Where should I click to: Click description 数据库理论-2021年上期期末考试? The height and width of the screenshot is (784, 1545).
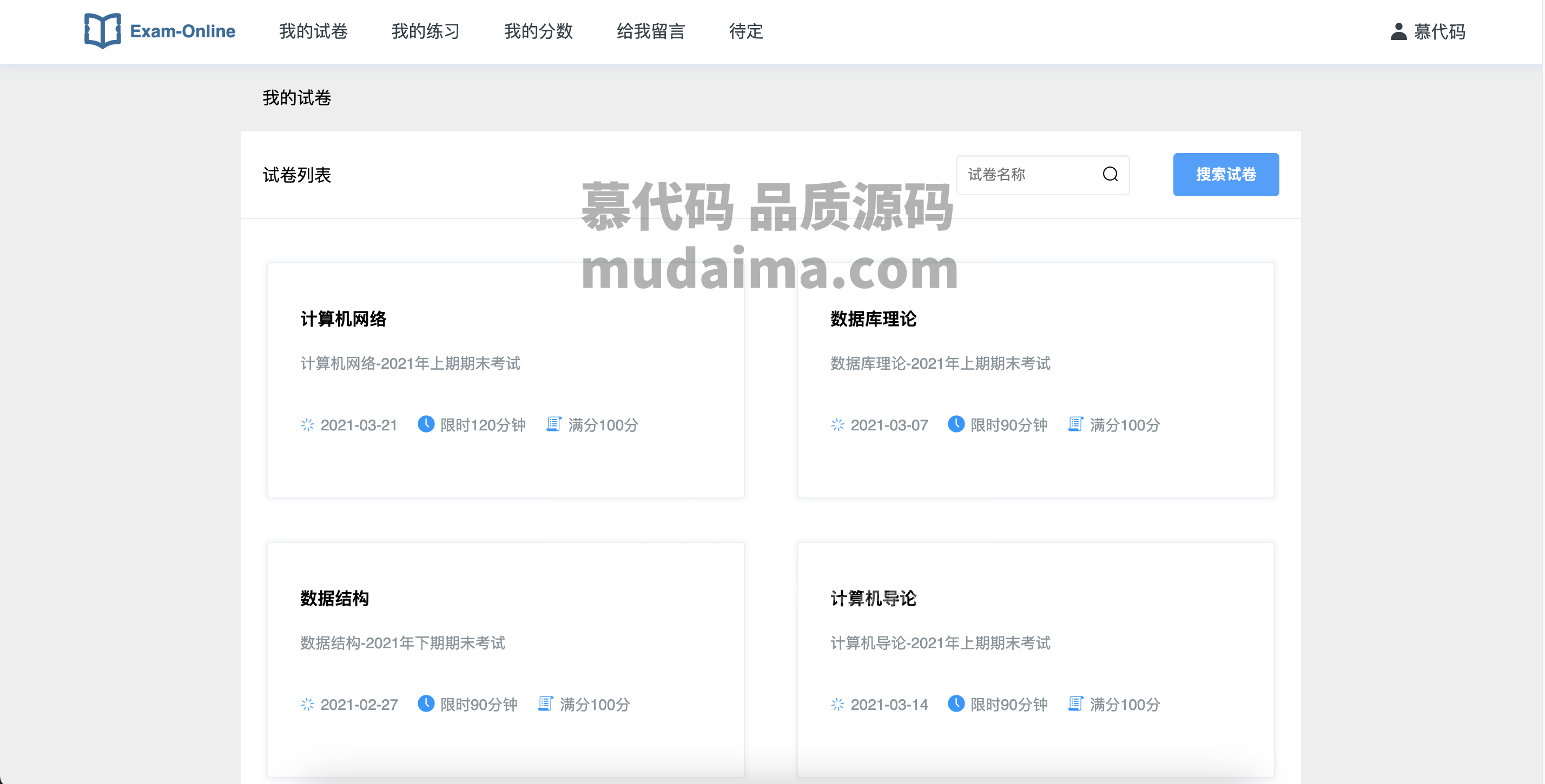940,363
